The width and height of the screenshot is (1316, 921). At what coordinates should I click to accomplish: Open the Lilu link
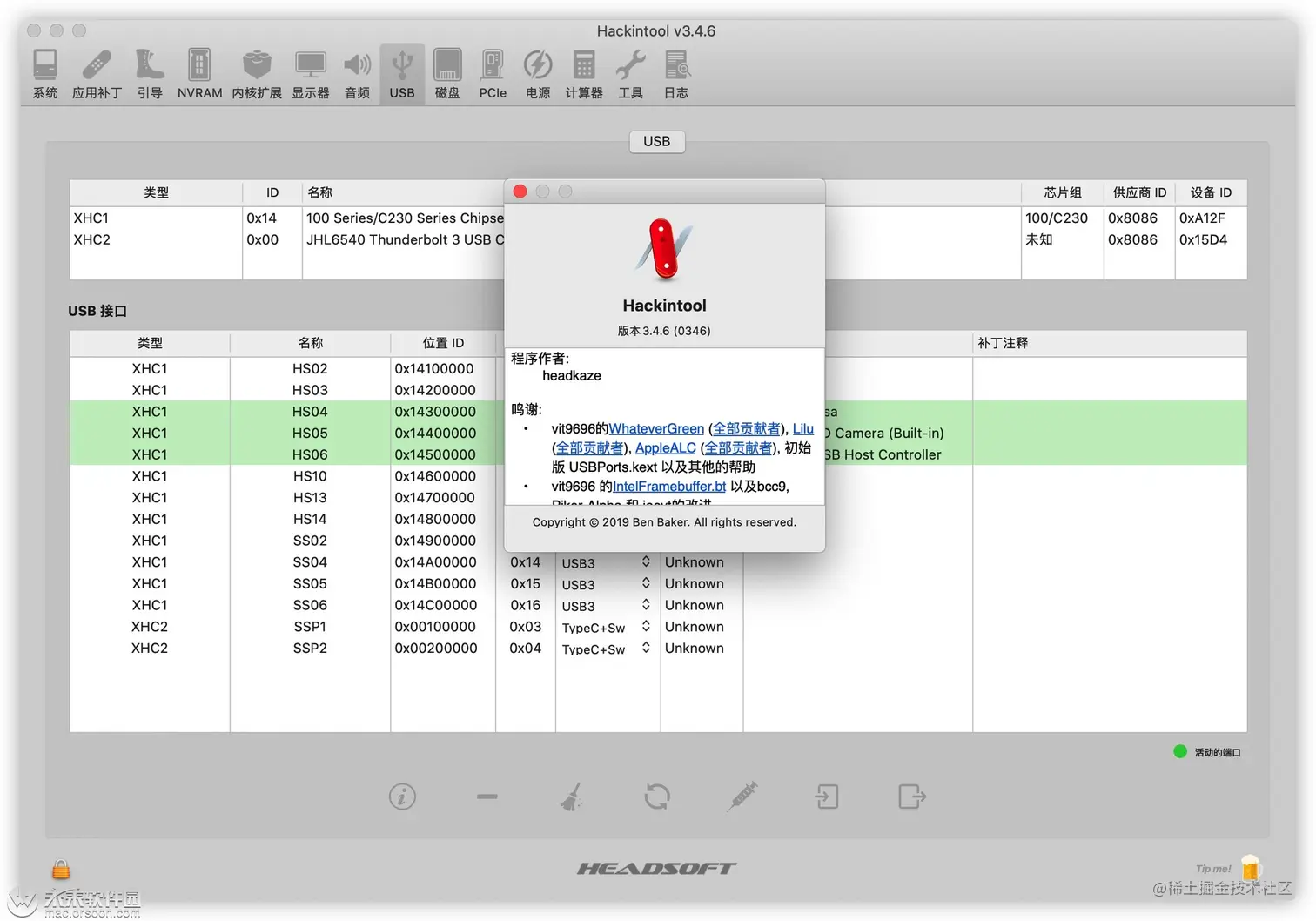803,428
